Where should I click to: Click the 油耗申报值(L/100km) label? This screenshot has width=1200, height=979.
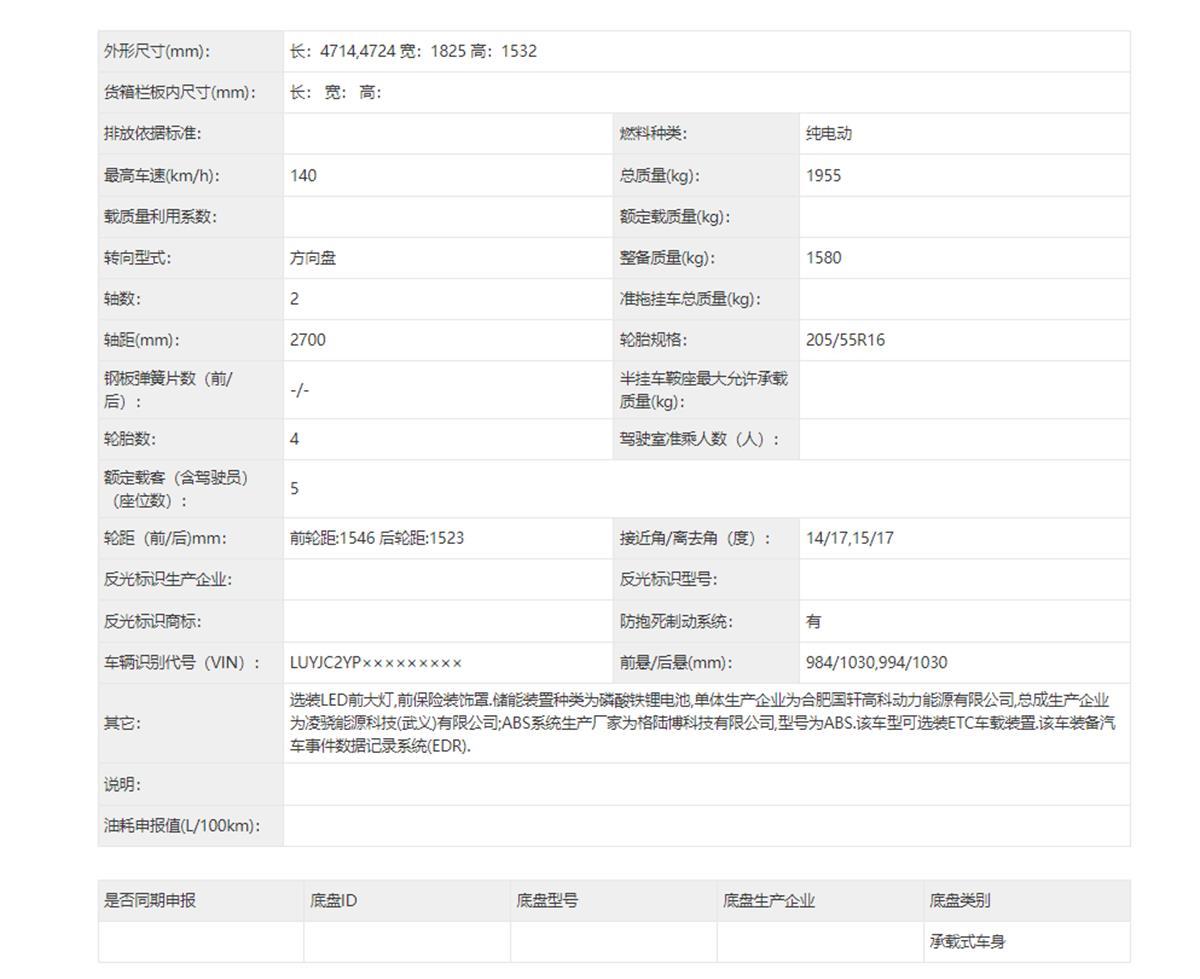pyautogui.click(x=182, y=826)
